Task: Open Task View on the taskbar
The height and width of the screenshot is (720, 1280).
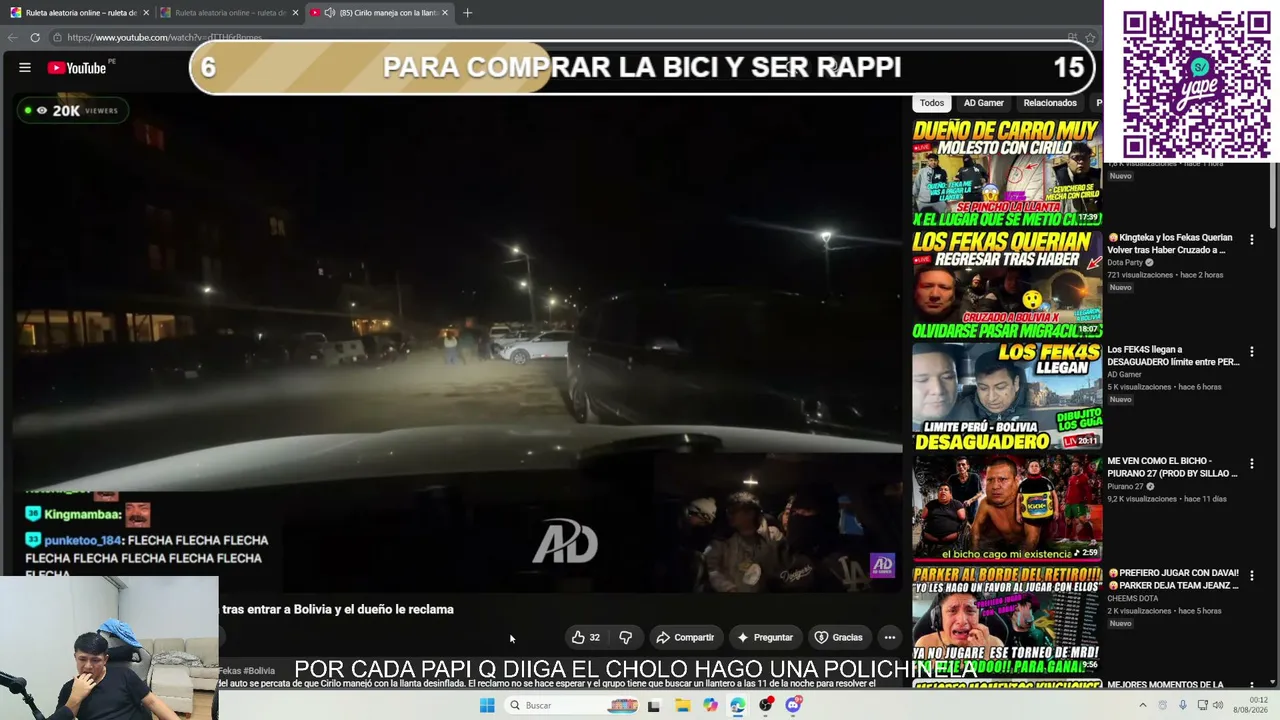Action: coord(654,705)
